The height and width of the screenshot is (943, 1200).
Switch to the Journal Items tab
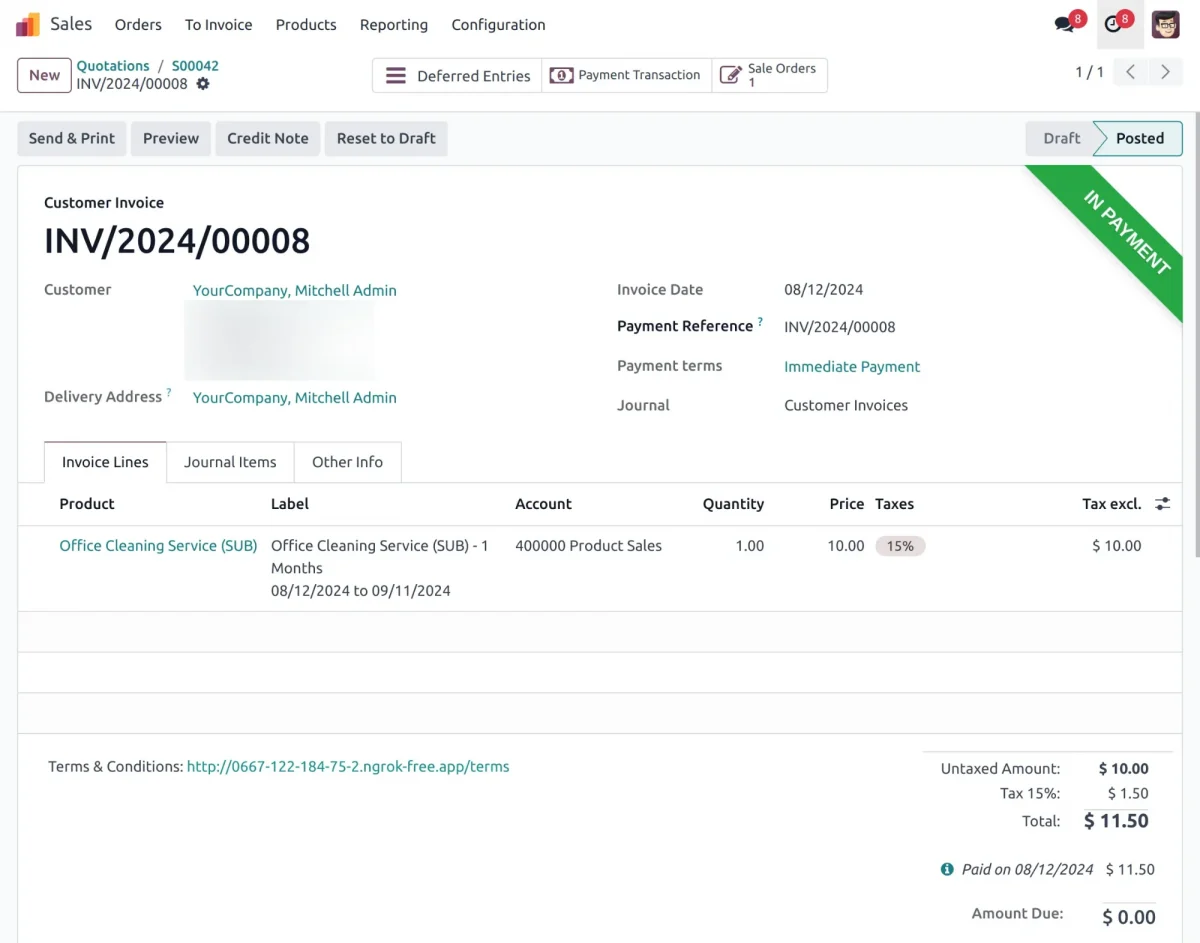coord(230,462)
